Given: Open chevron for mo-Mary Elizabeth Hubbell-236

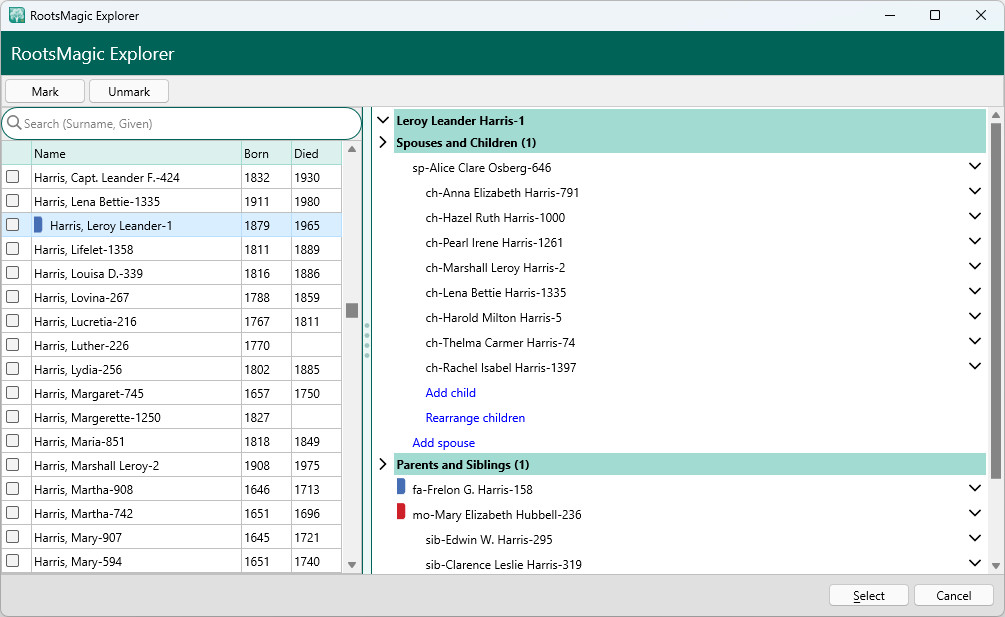Looking at the screenshot, I should click(975, 514).
